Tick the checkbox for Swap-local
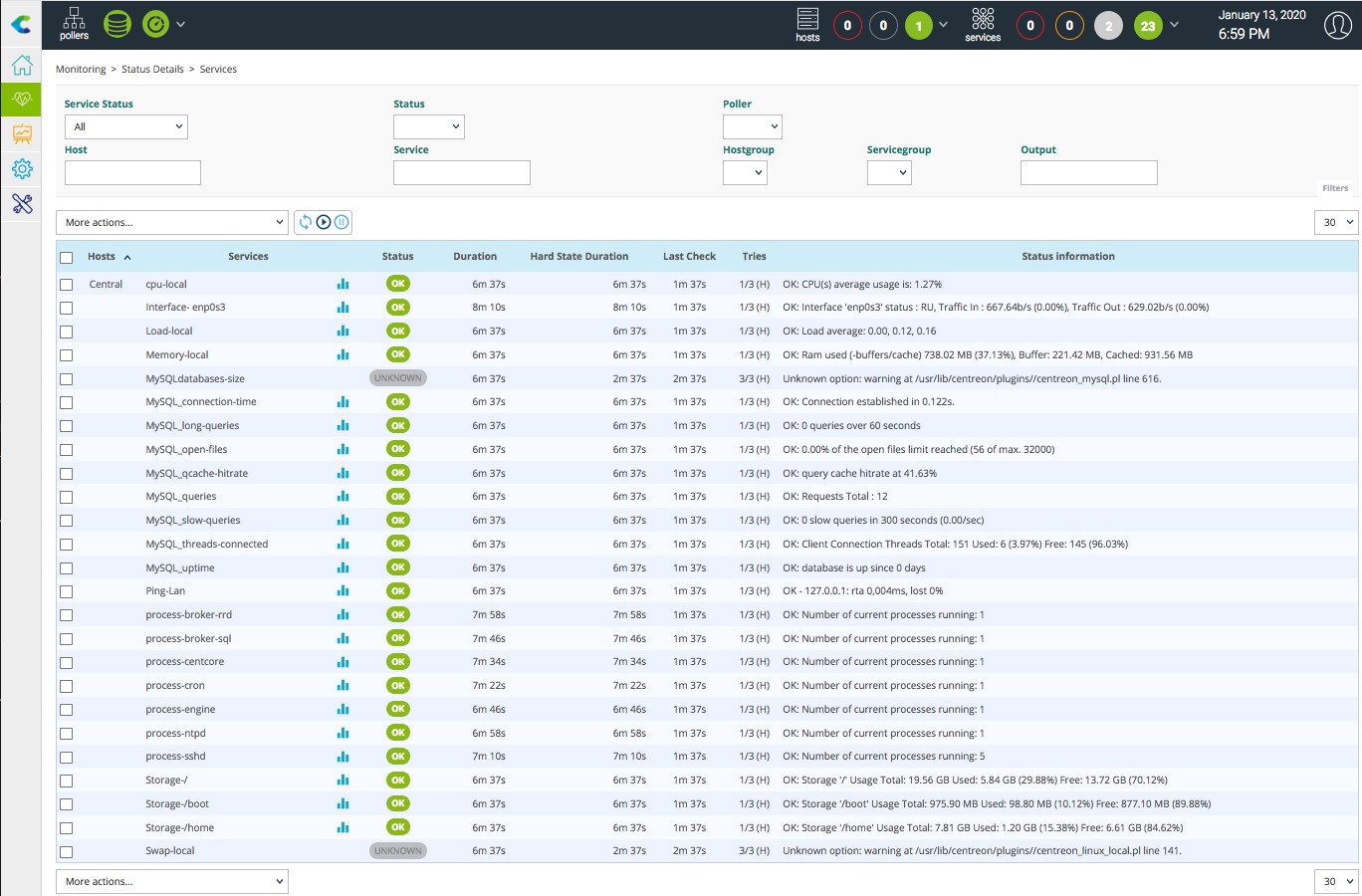The width and height of the screenshot is (1362, 896). point(67,852)
